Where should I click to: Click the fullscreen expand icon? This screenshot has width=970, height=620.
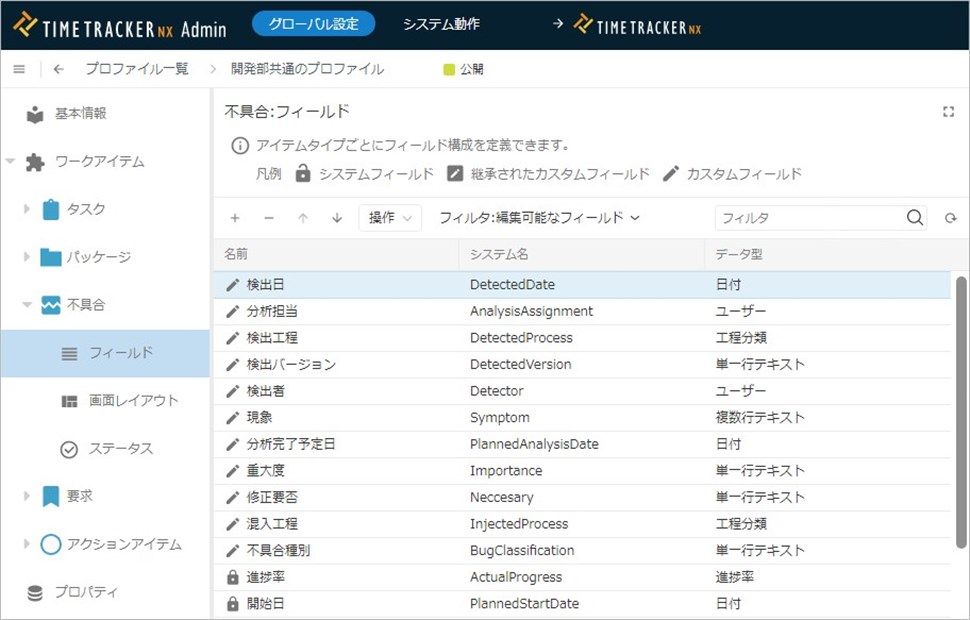point(948,112)
